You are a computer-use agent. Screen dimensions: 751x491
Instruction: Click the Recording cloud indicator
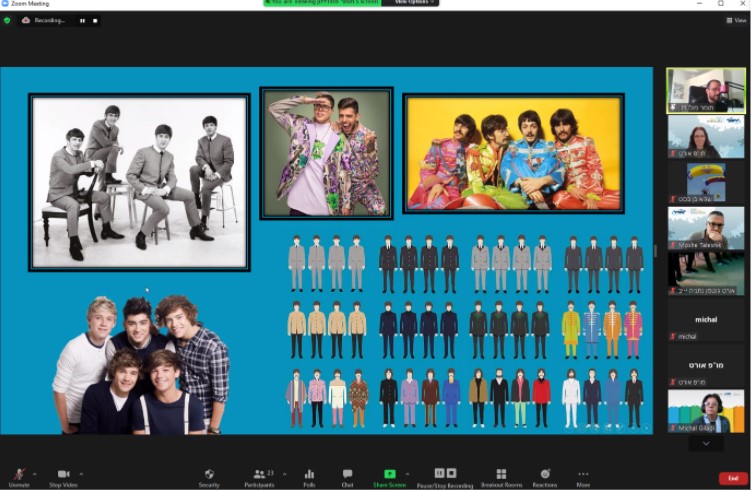(26, 20)
